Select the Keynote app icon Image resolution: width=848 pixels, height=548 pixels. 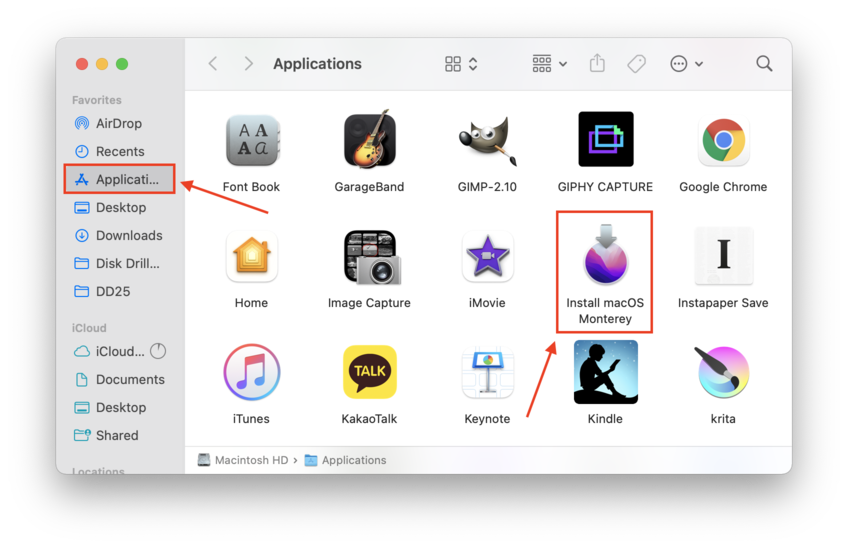487,372
